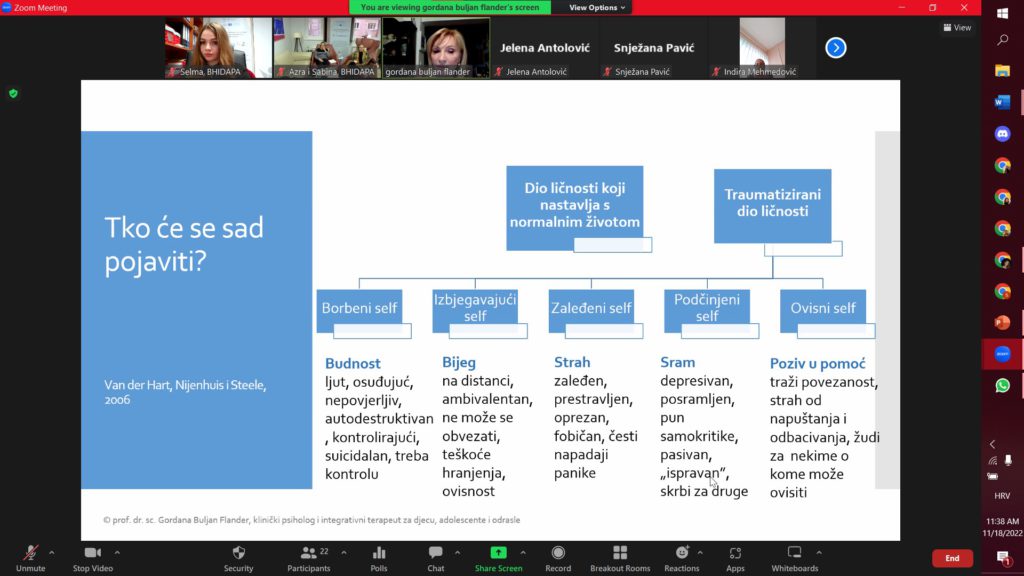Open the View Options dropdown
Viewport: 1024px width, 576px height.
[598, 7]
